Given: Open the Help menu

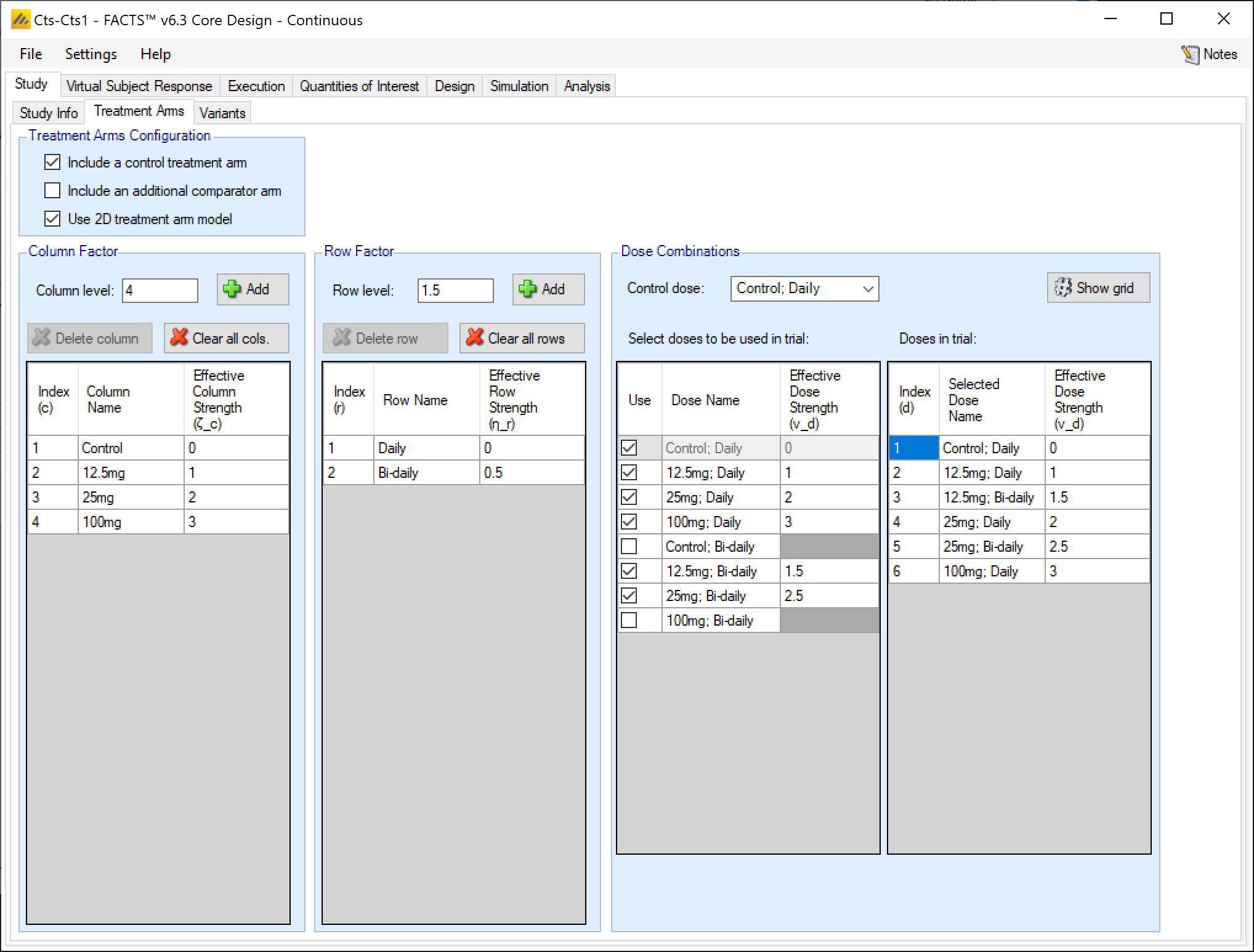Looking at the screenshot, I should 155,54.
